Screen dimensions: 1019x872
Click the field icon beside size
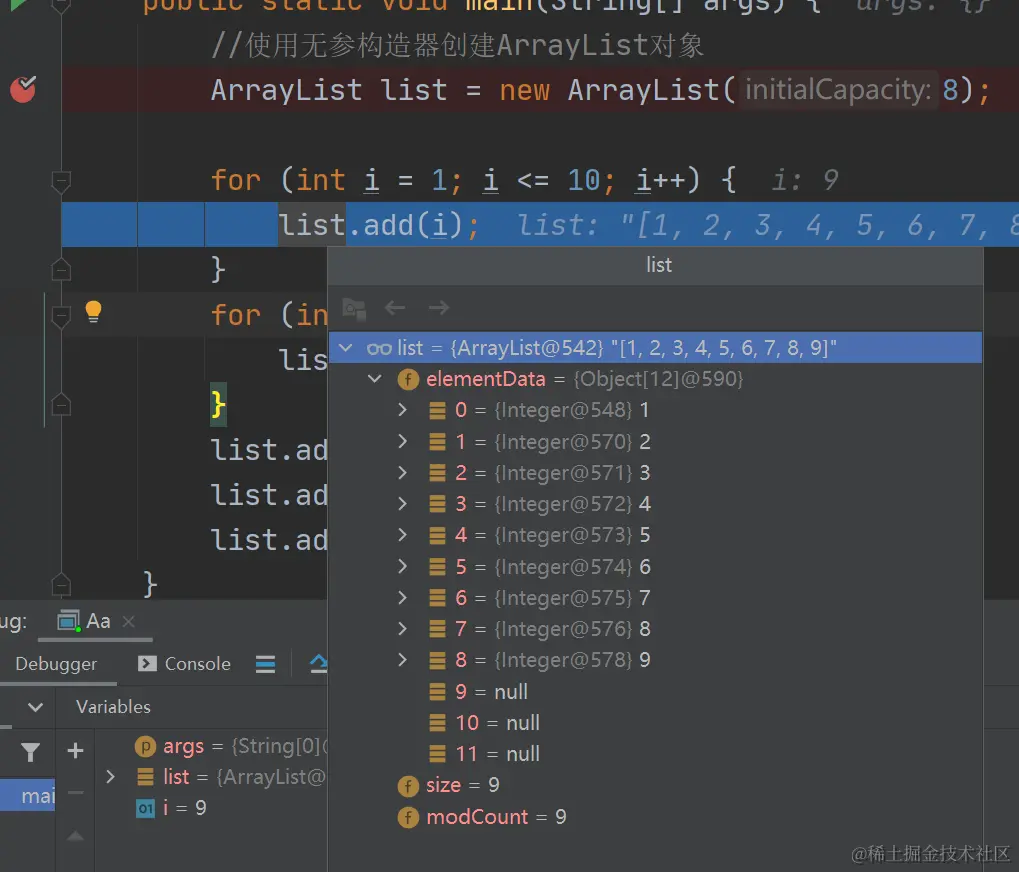point(408,786)
